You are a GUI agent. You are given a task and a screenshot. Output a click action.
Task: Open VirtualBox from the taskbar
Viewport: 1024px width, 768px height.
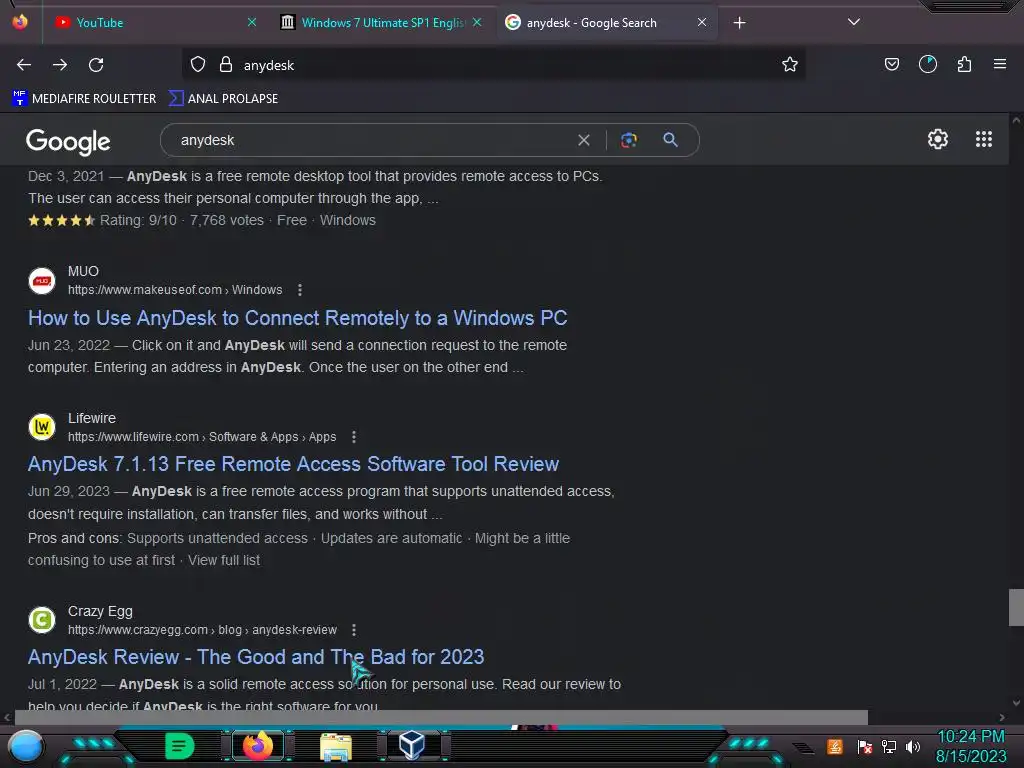412,745
